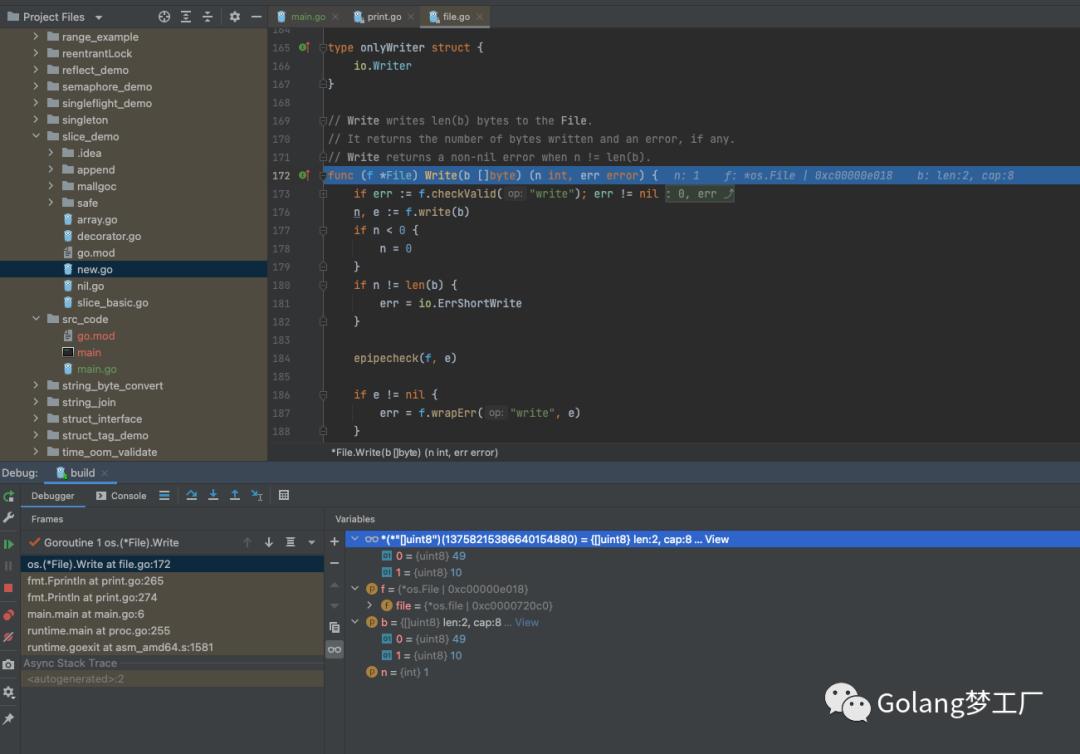
Task: Open the goroutine selector dropdown arrow
Action: click(x=311, y=542)
